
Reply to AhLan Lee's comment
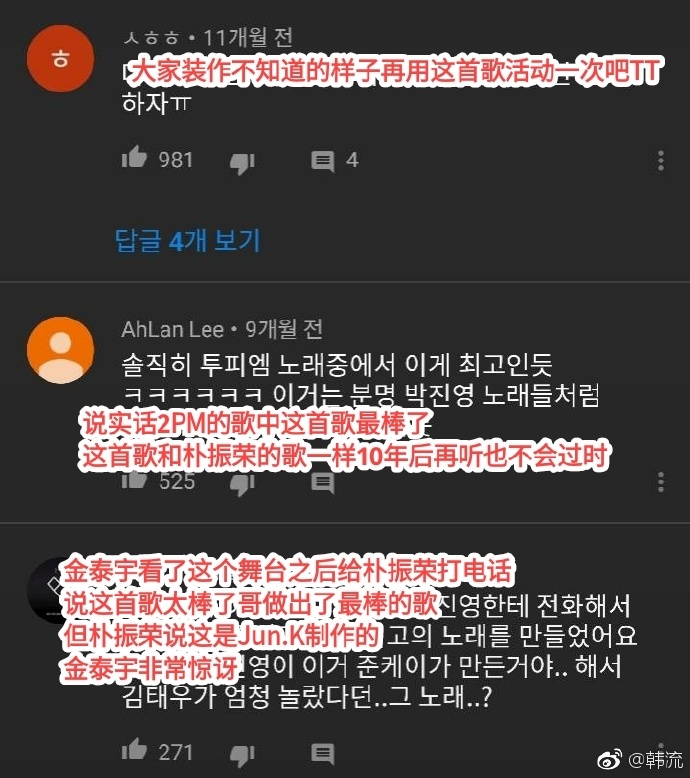pyautogui.click(x=322, y=483)
